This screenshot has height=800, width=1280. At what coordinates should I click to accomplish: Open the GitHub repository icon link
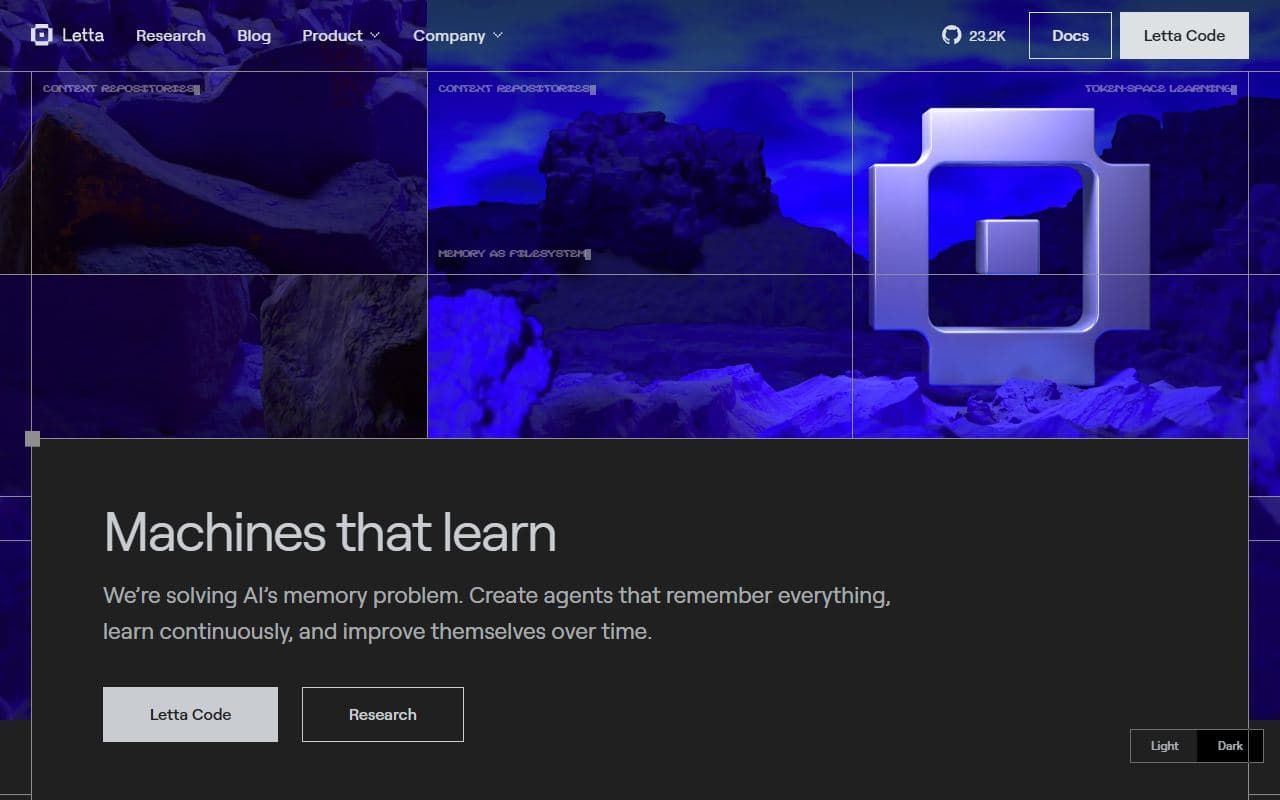(951, 35)
